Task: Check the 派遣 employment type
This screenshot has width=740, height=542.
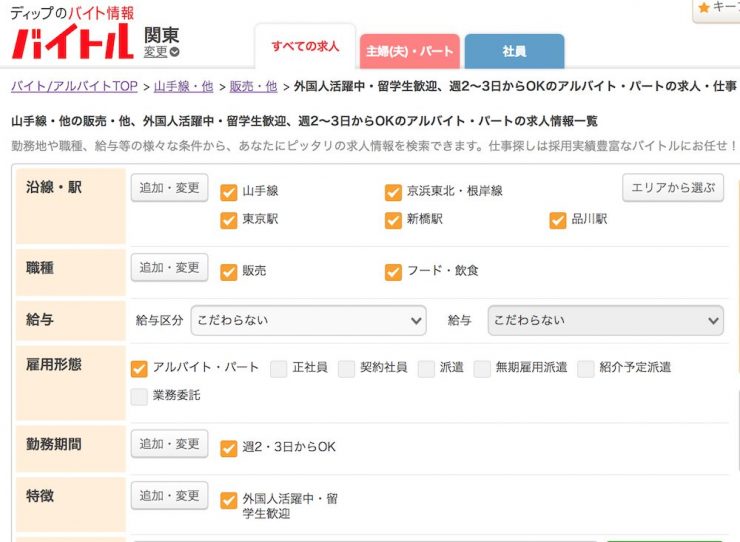Action: [427, 368]
